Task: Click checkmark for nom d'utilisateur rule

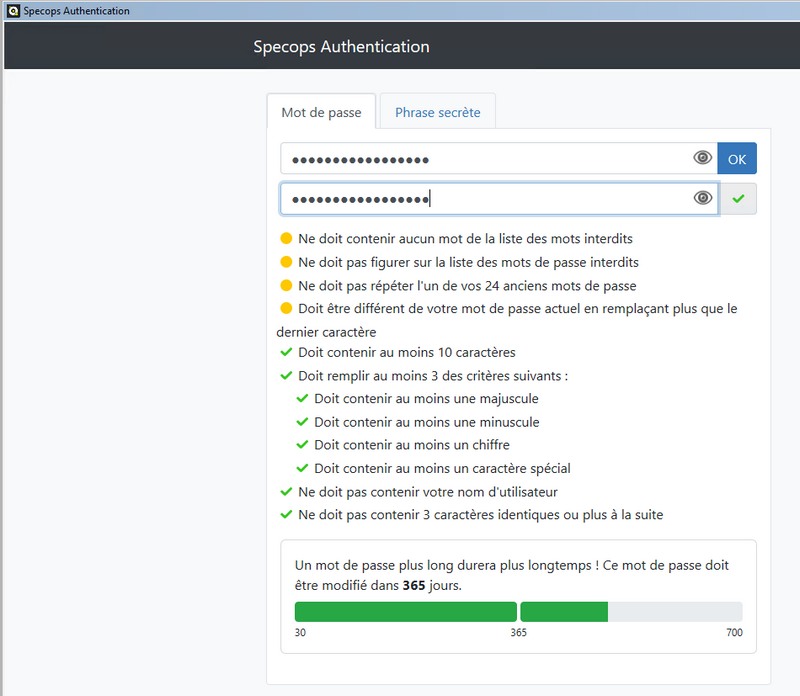Action: (286, 491)
